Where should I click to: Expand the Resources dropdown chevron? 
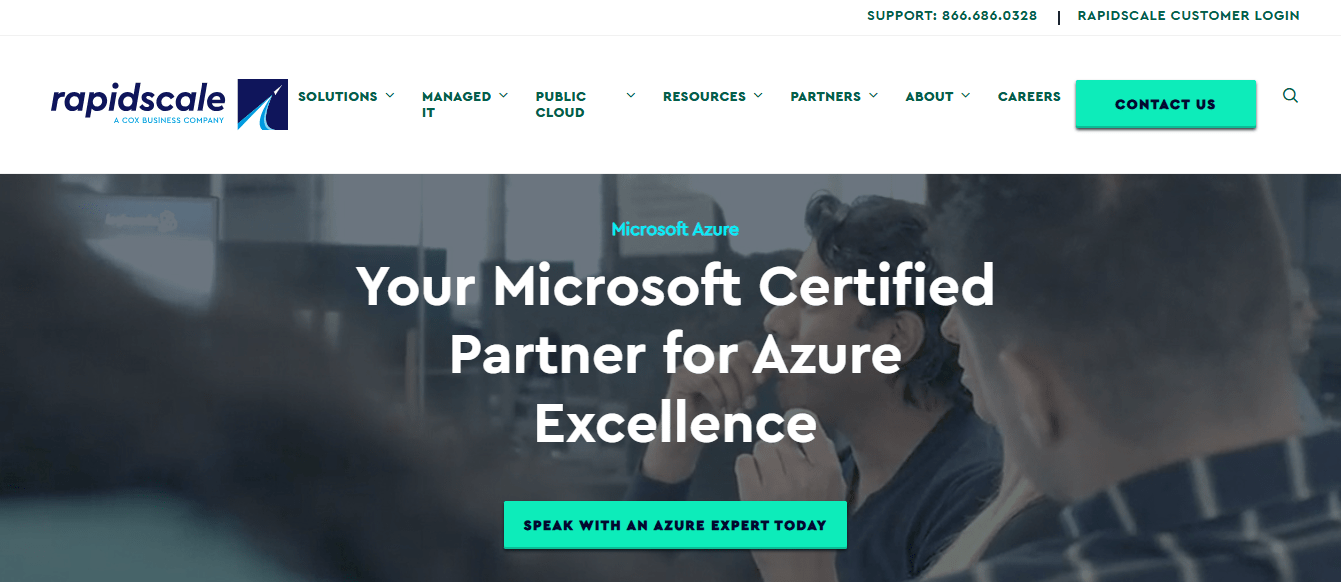coord(758,96)
